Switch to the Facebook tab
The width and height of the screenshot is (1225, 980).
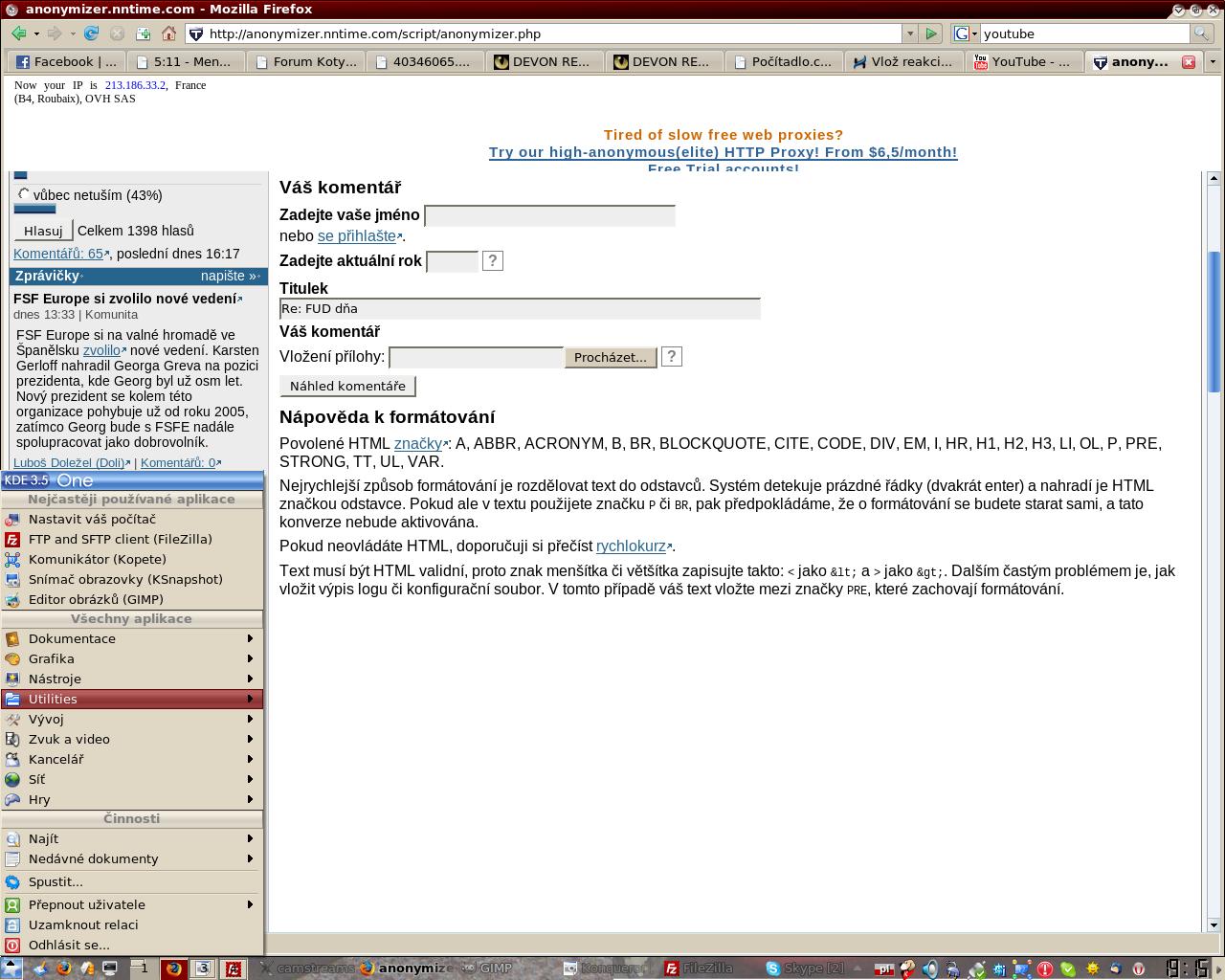pos(67,61)
